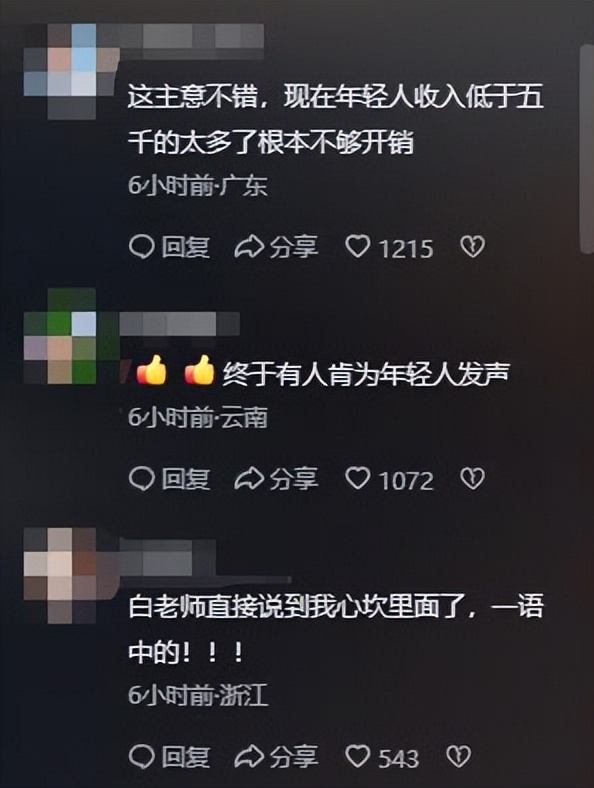Dislike the Zhejiang comment via broken heart

coord(458,756)
